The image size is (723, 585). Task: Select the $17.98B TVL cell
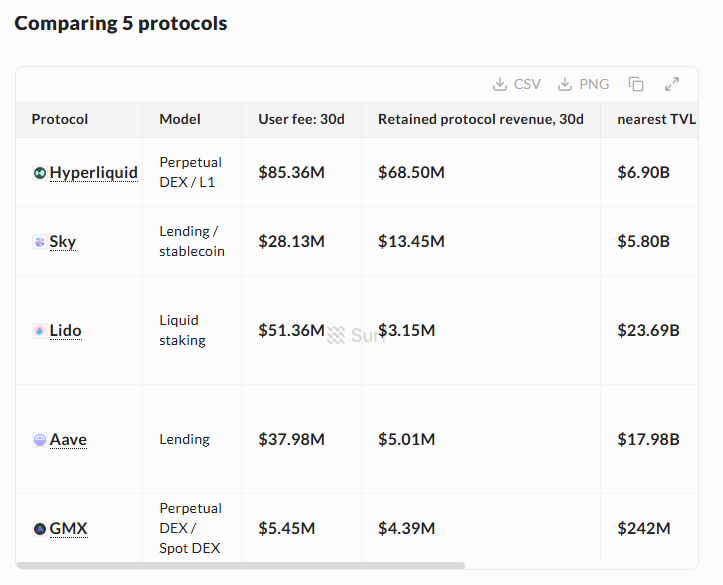(x=649, y=439)
